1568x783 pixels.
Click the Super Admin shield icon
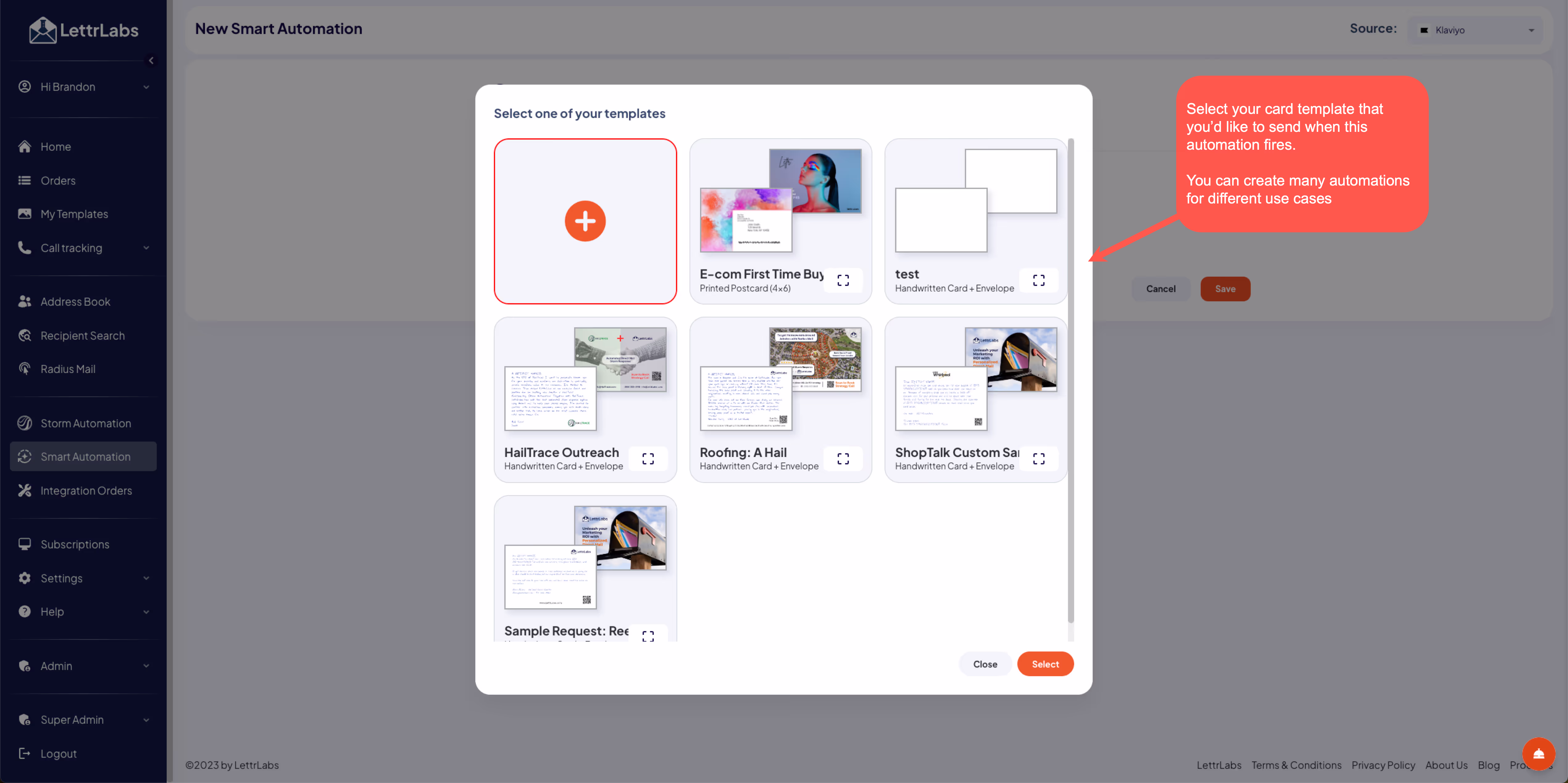click(x=24, y=720)
